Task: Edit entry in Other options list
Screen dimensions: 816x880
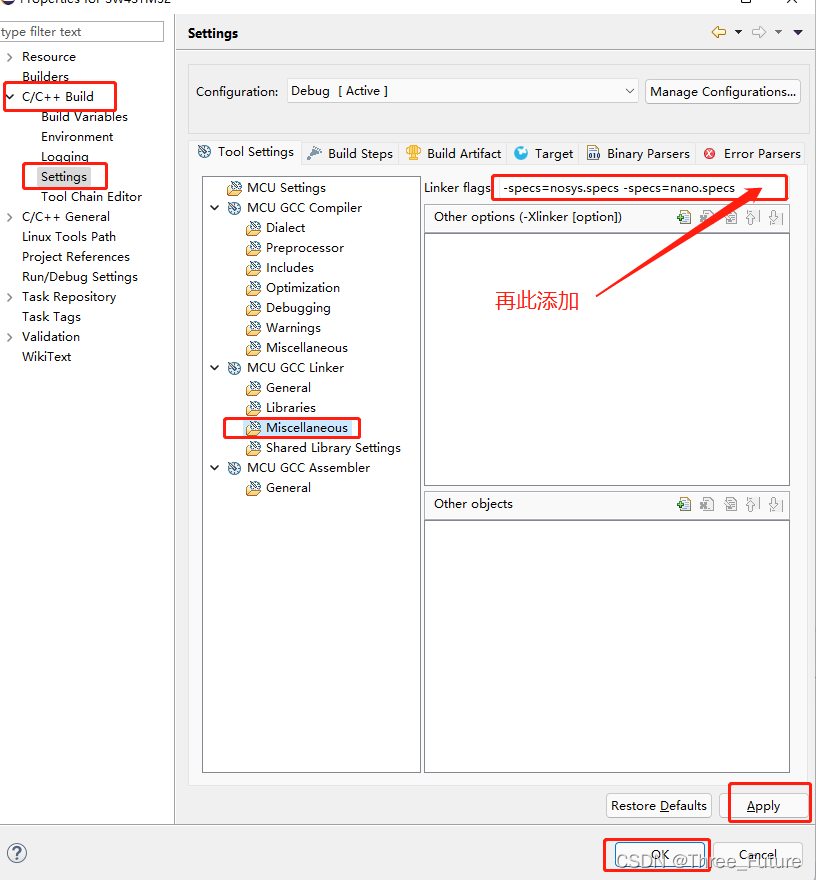Action: pos(731,217)
